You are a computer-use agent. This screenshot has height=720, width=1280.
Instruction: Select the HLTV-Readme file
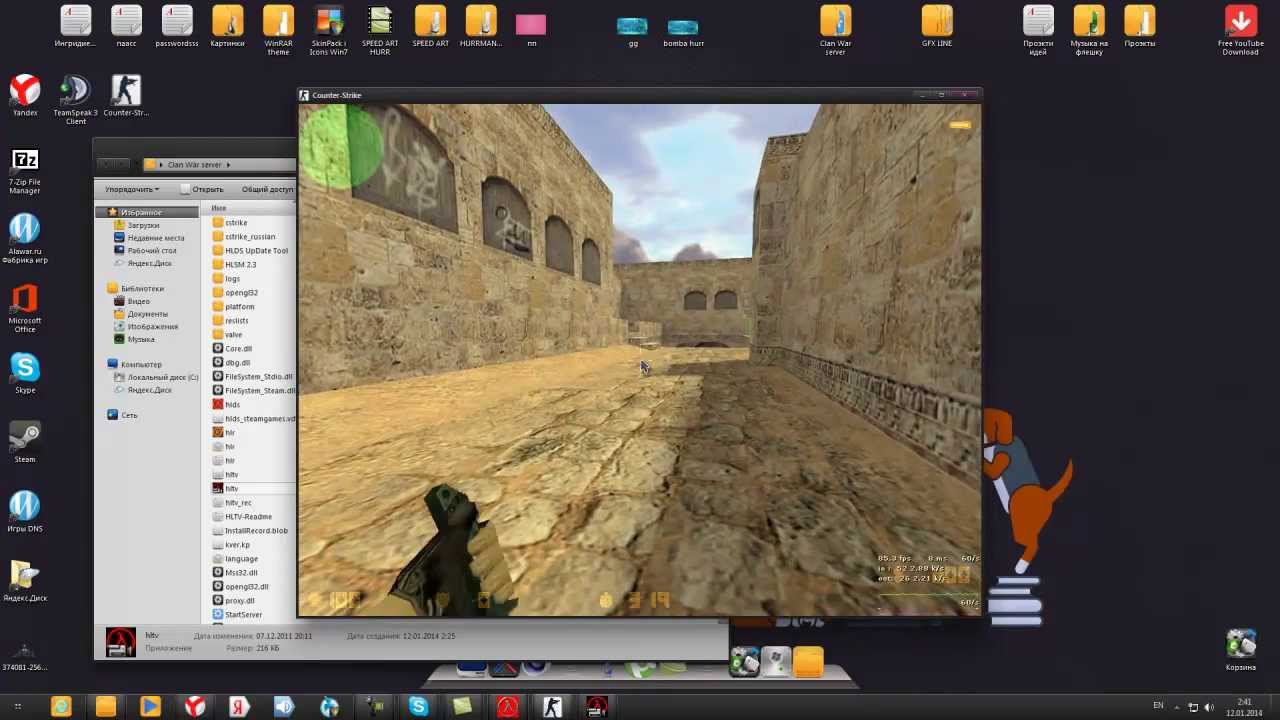coord(248,517)
